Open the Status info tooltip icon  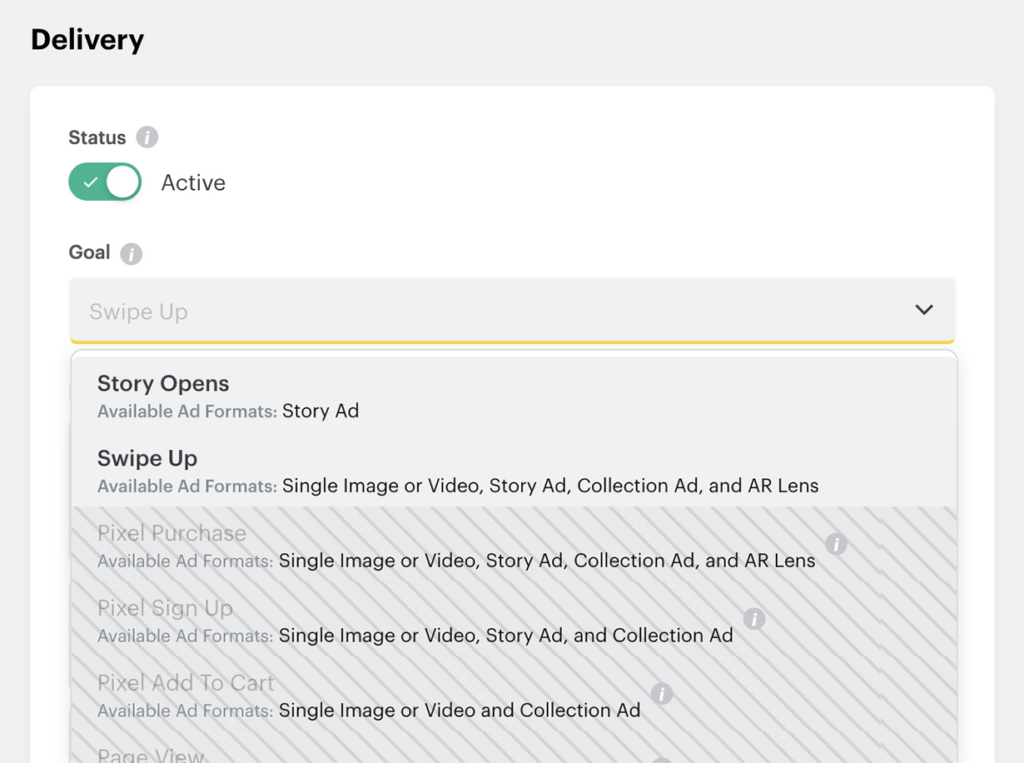146,137
